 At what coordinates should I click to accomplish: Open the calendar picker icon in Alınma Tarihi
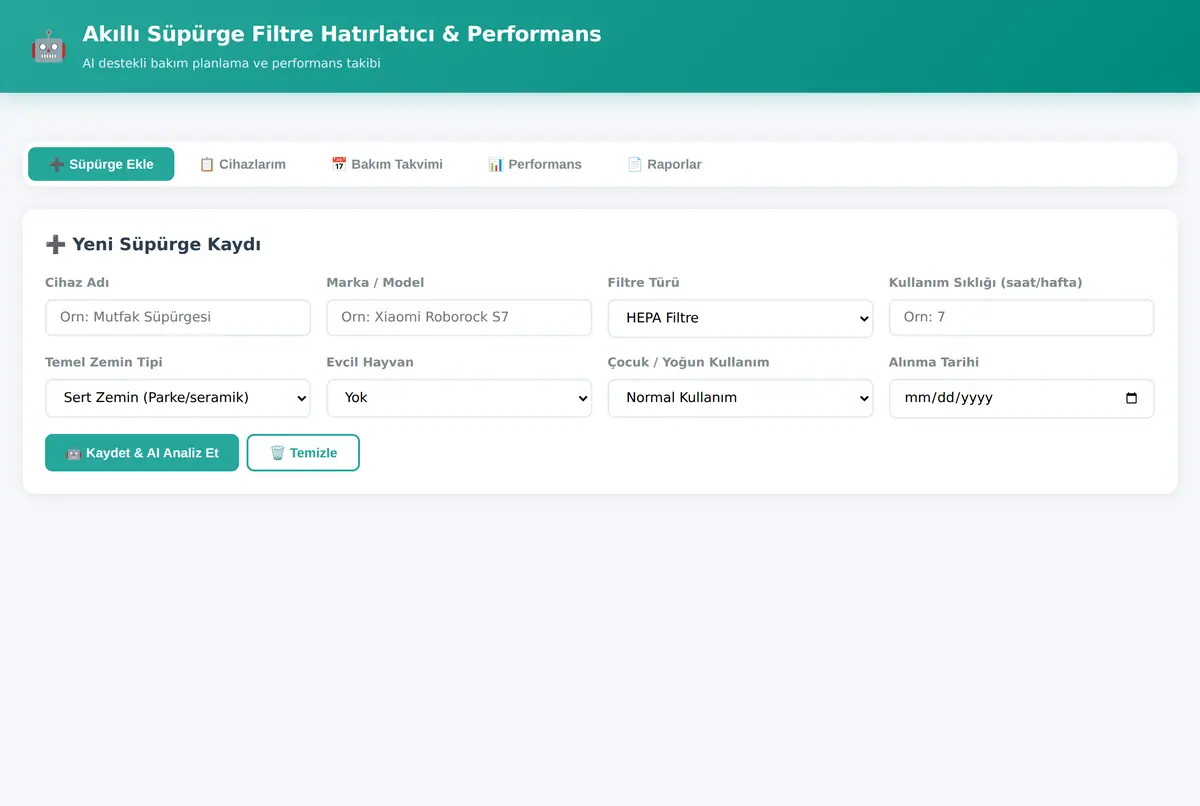pos(1131,398)
